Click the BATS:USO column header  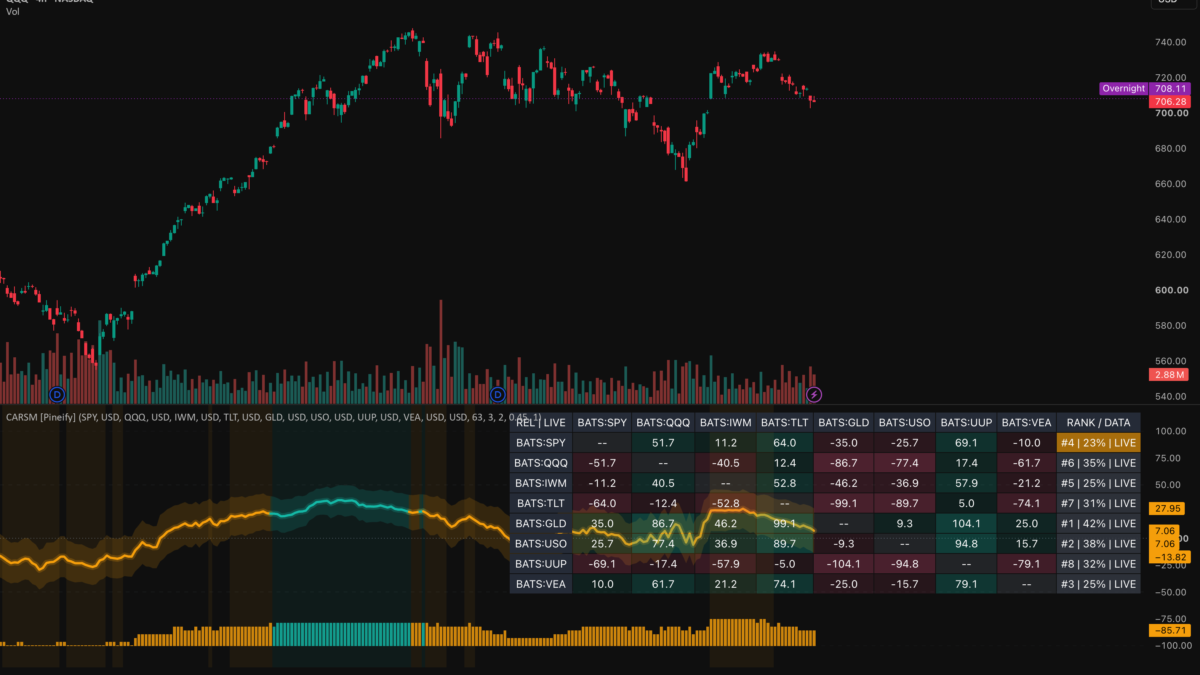pyautogui.click(x=905, y=423)
